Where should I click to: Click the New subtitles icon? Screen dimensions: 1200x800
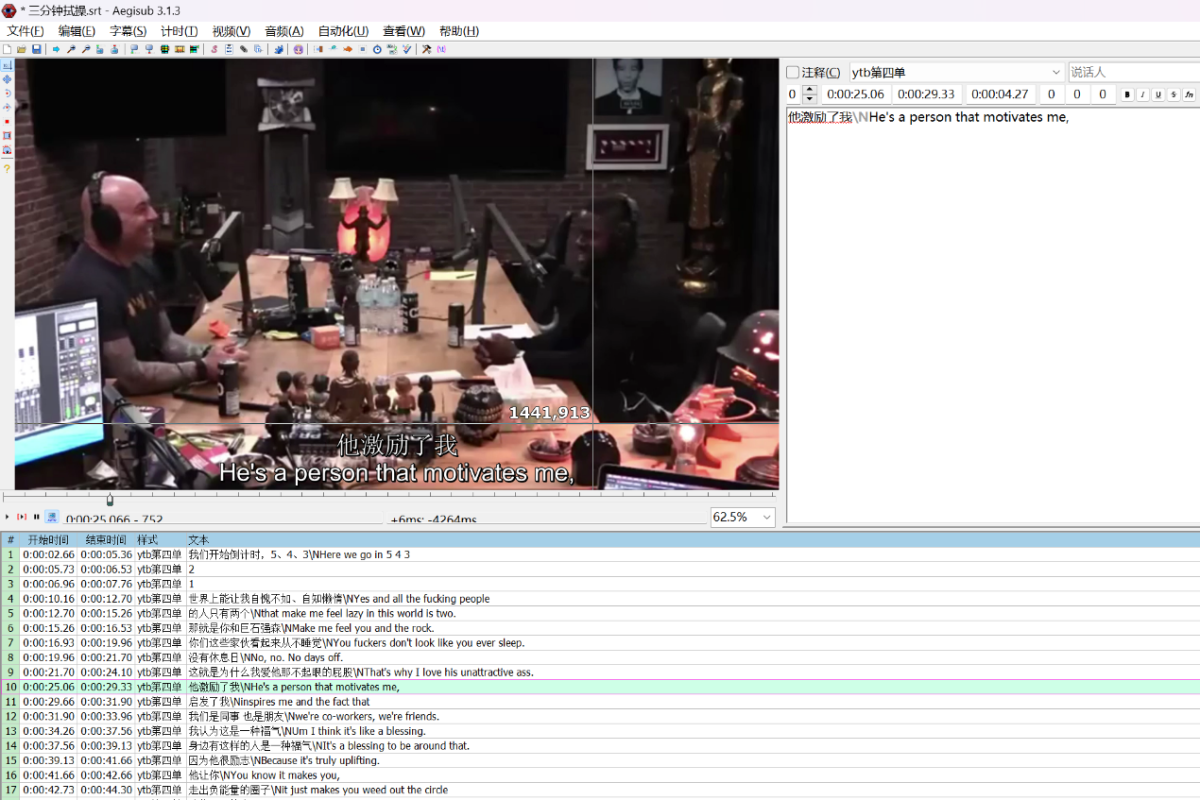click(x=8, y=49)
